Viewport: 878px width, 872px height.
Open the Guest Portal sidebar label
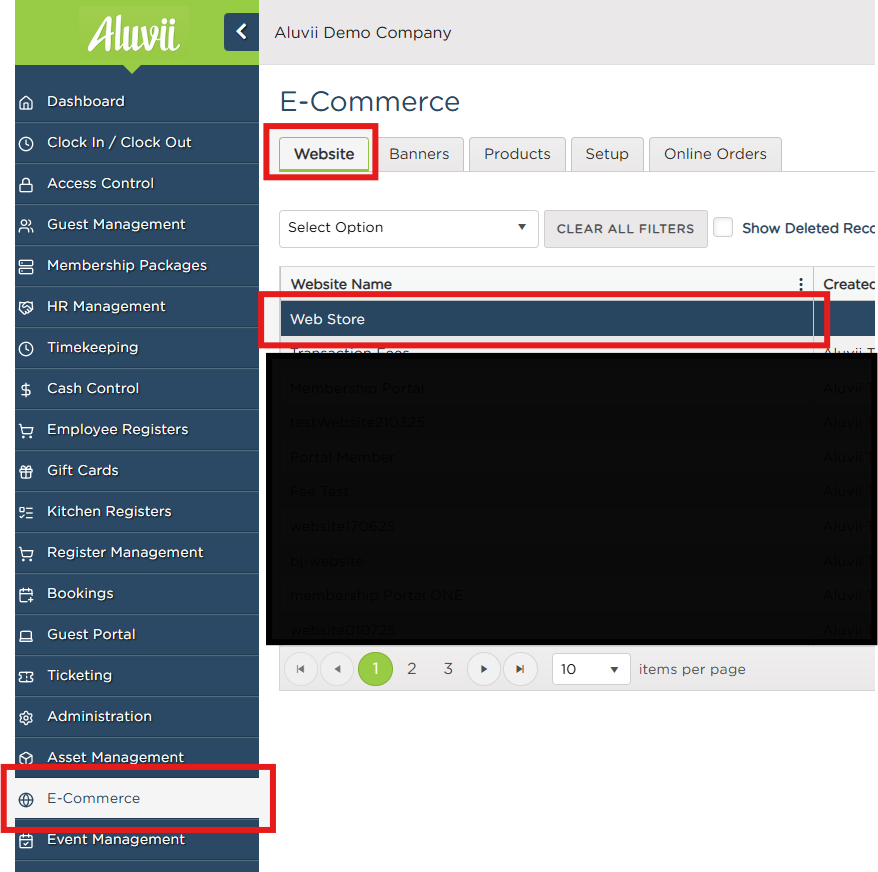pos(91,634)
